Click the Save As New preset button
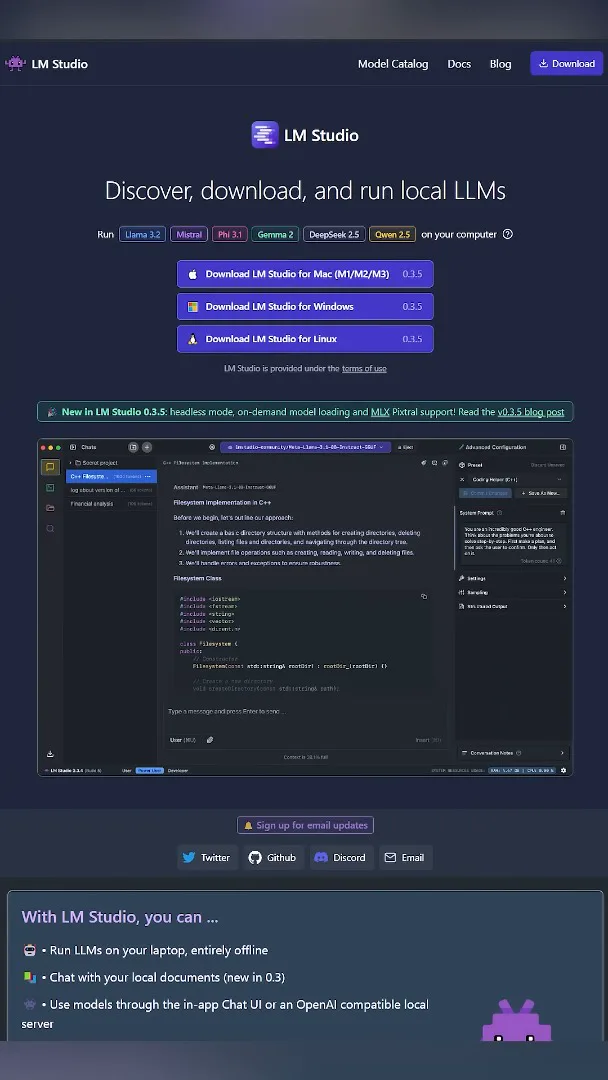 click(541, 493)
